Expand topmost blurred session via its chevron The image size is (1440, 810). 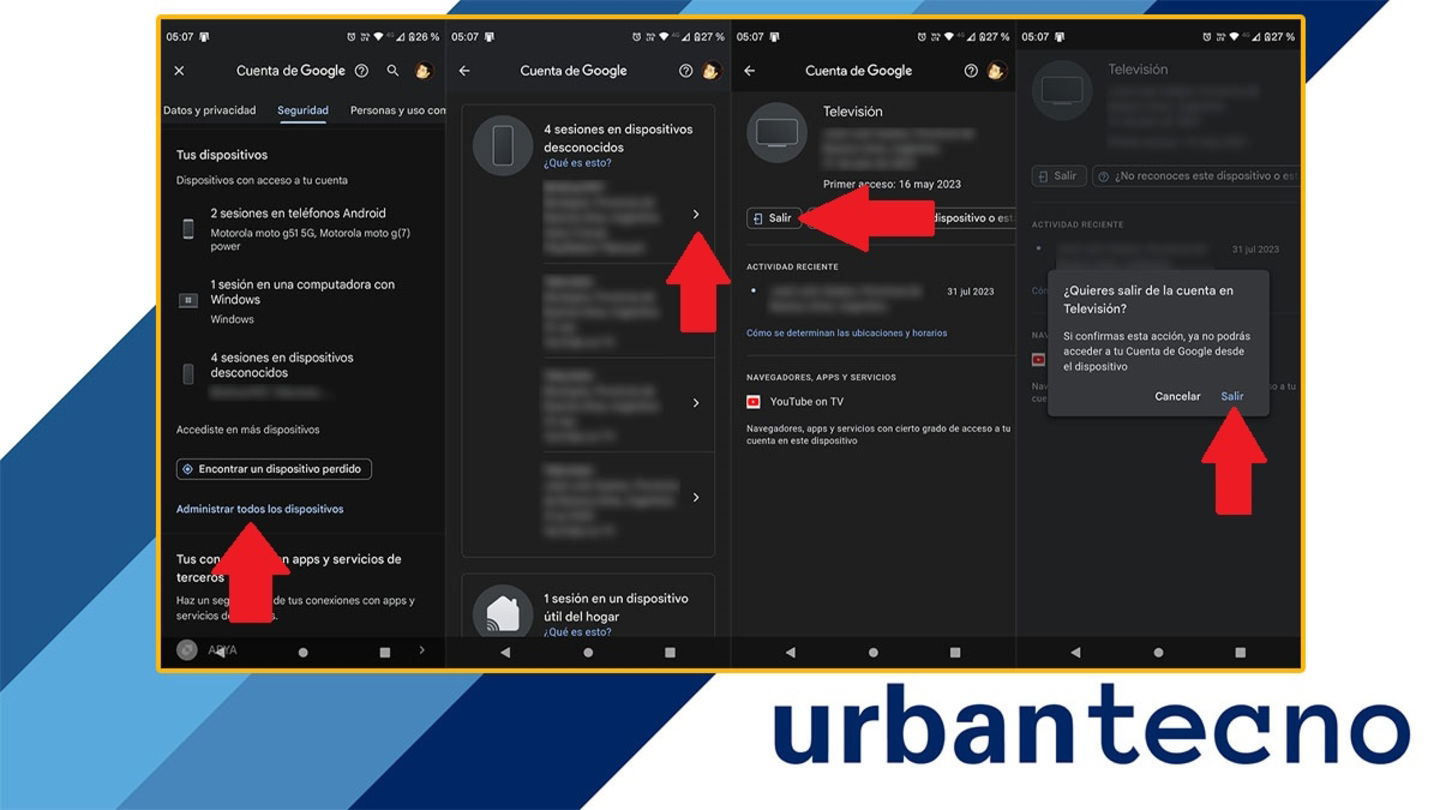point(696,215)
